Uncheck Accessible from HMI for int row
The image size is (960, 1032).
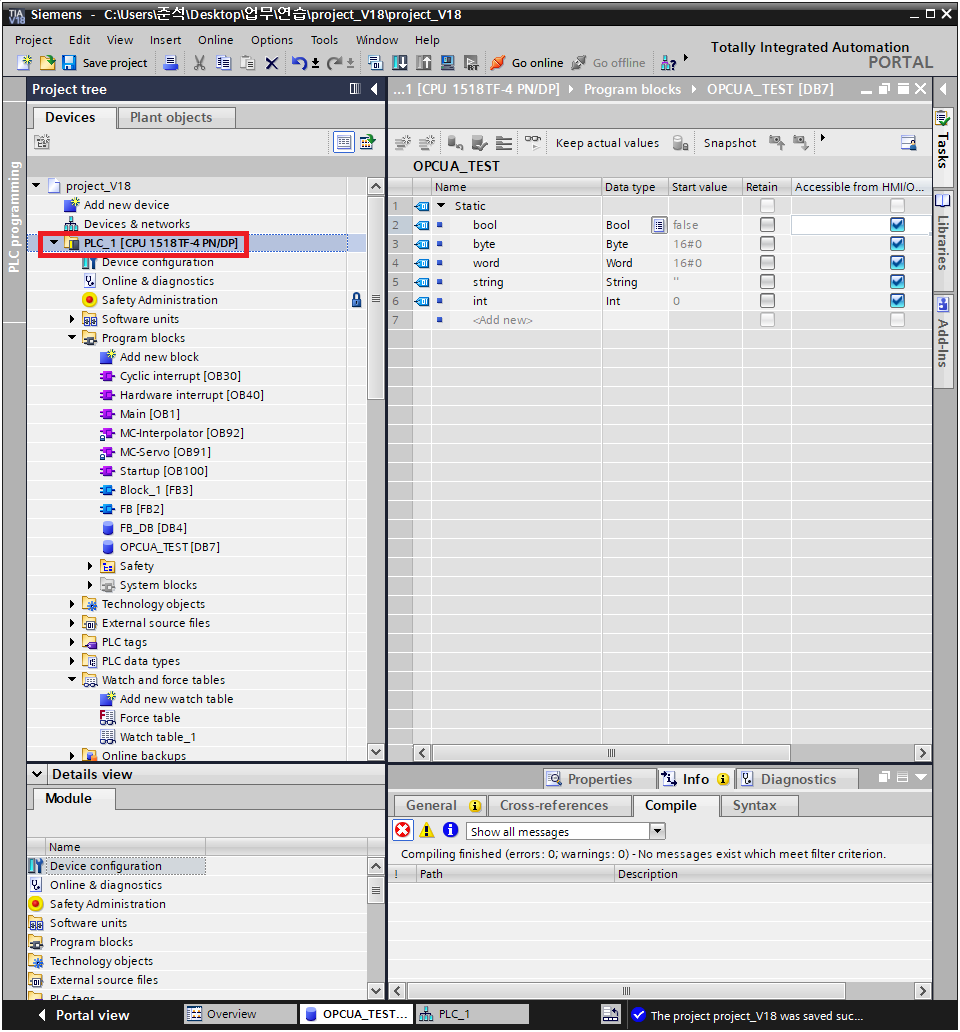pyautogui.click(x=897, y=301)
